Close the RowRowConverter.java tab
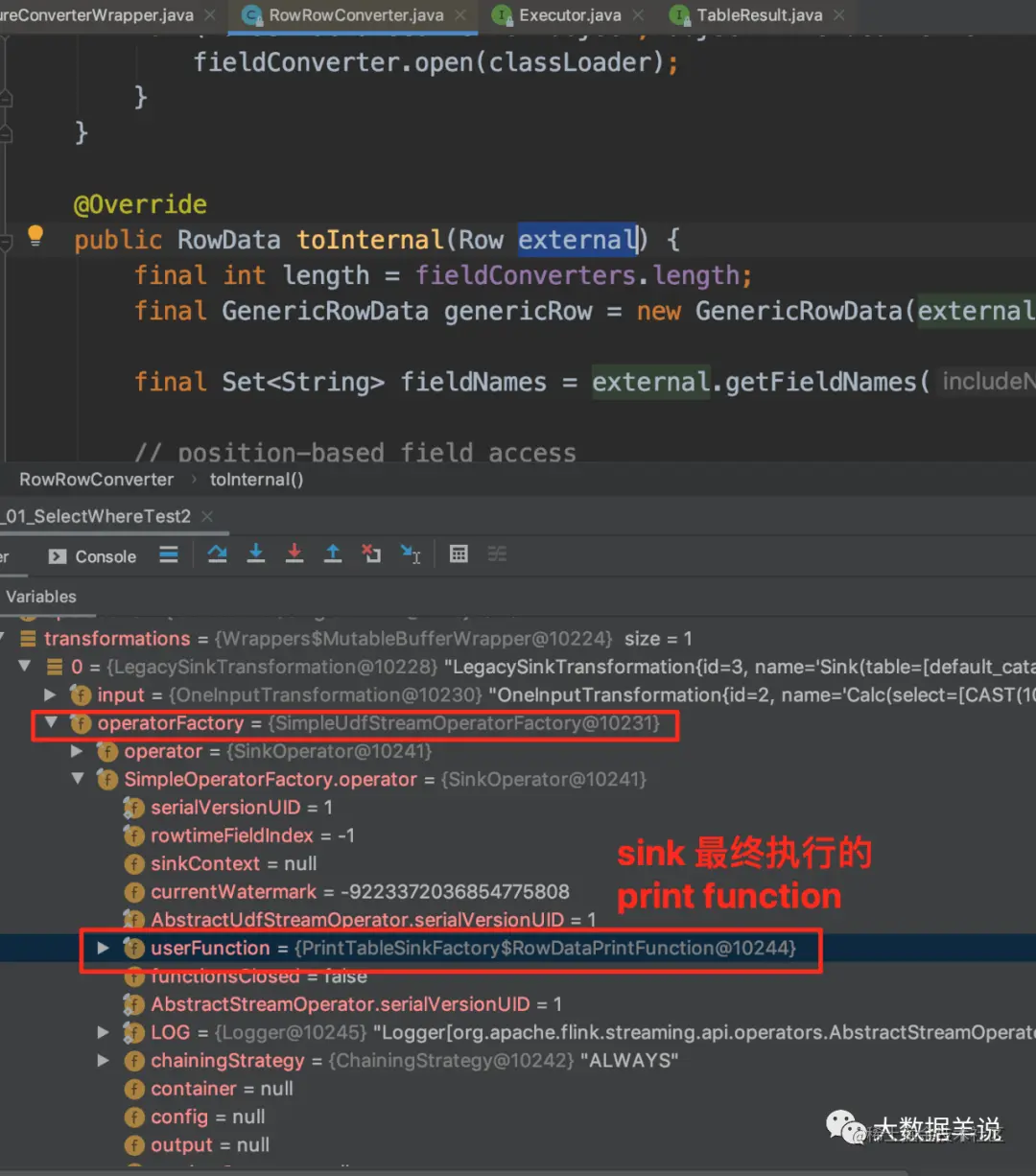The height and width of the screenshot is (1176, 1036). 460,15
